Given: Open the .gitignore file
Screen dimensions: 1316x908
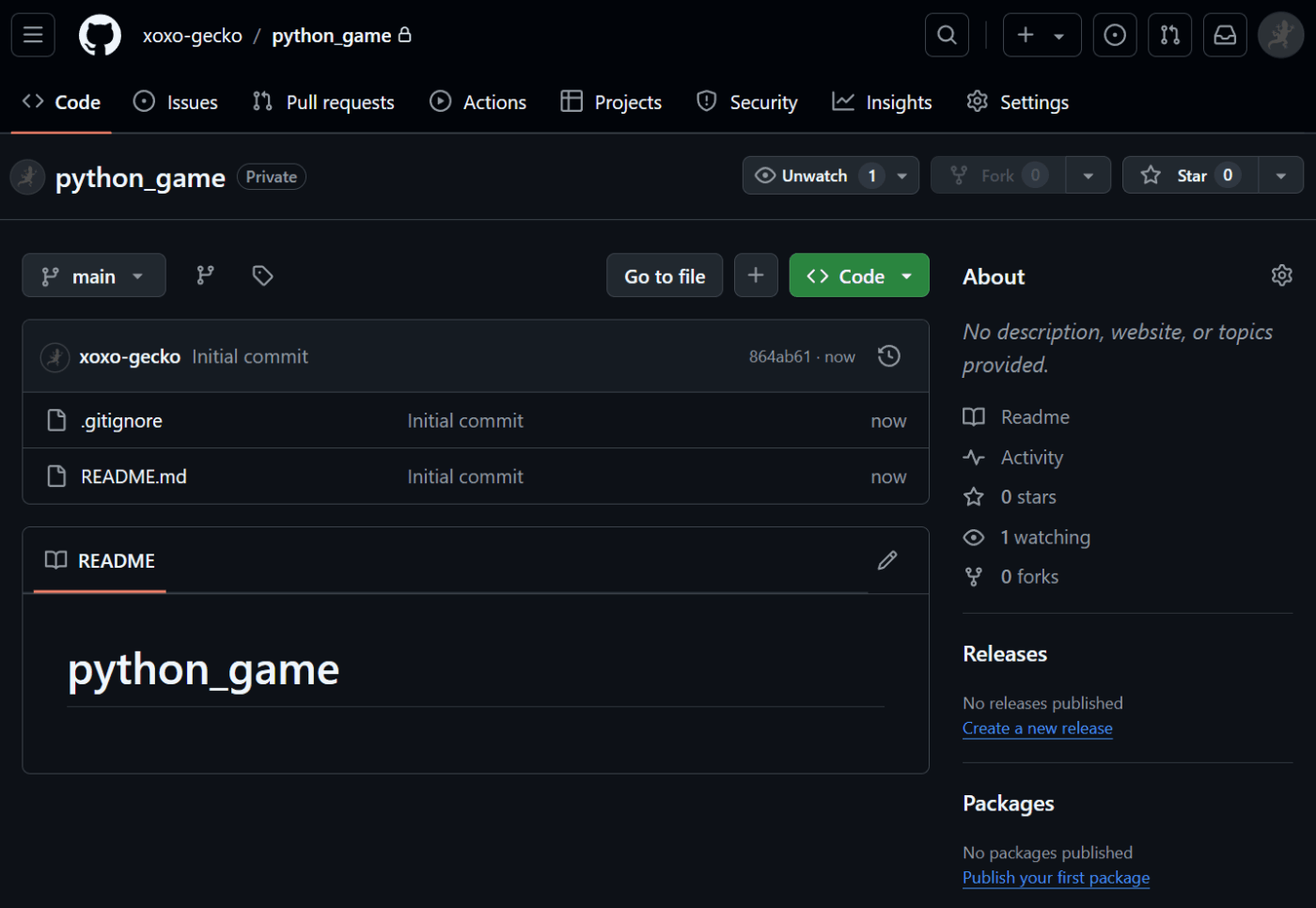Looking at the screenshot, I should click(x=121, y=421).
